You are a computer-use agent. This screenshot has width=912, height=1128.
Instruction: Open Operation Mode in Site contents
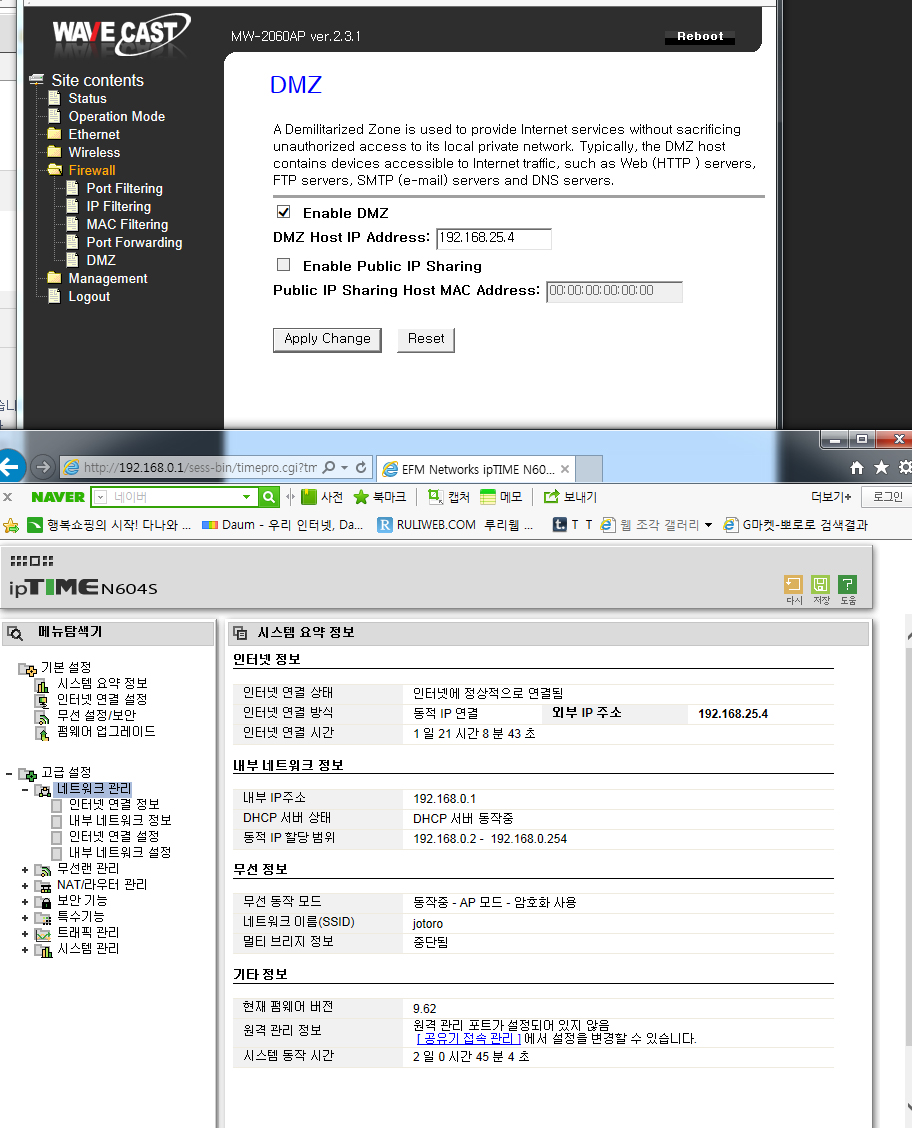coord(117,117)
